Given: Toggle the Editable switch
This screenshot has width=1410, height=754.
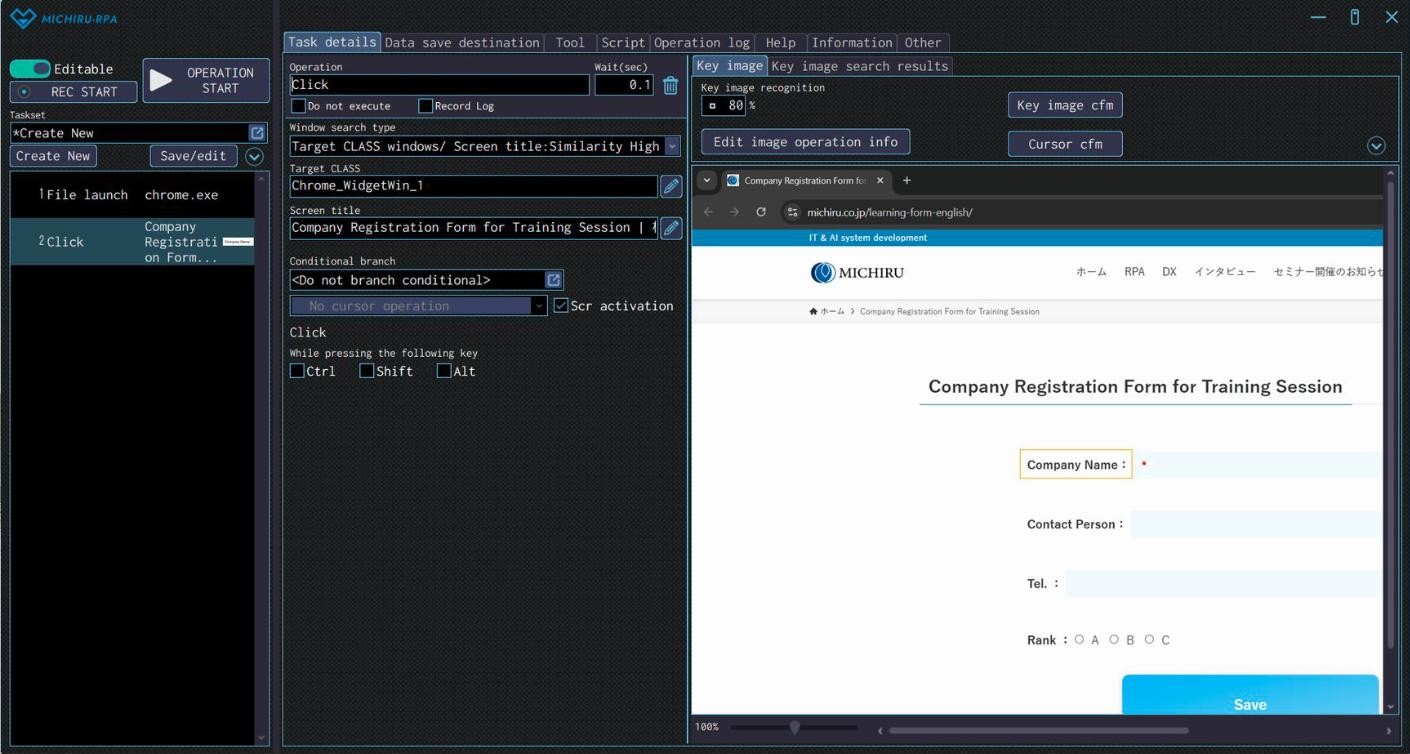Looking at the screenshot, I should [x=30, y=69].
